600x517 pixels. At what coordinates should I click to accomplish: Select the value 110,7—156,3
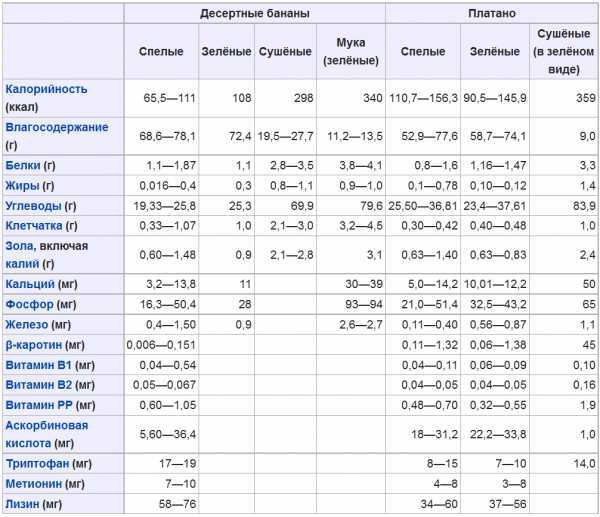pos(423,98)
